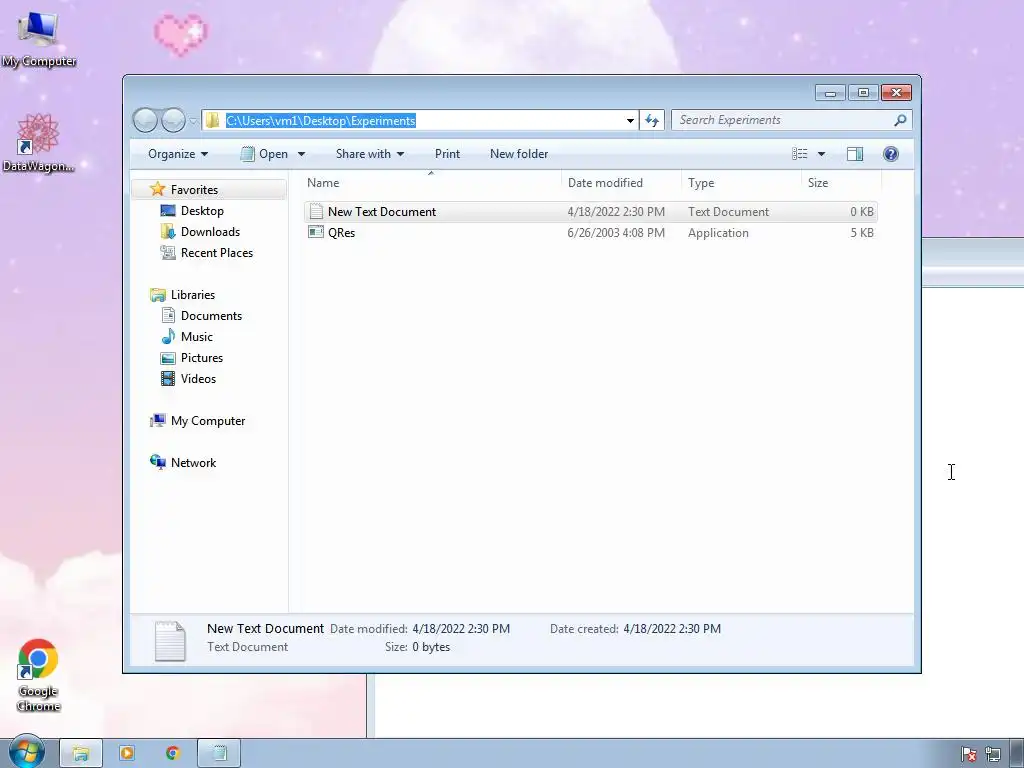Select Recent Places under Favorites
This screenshot has height=768, width=1024.
(216, 253)
